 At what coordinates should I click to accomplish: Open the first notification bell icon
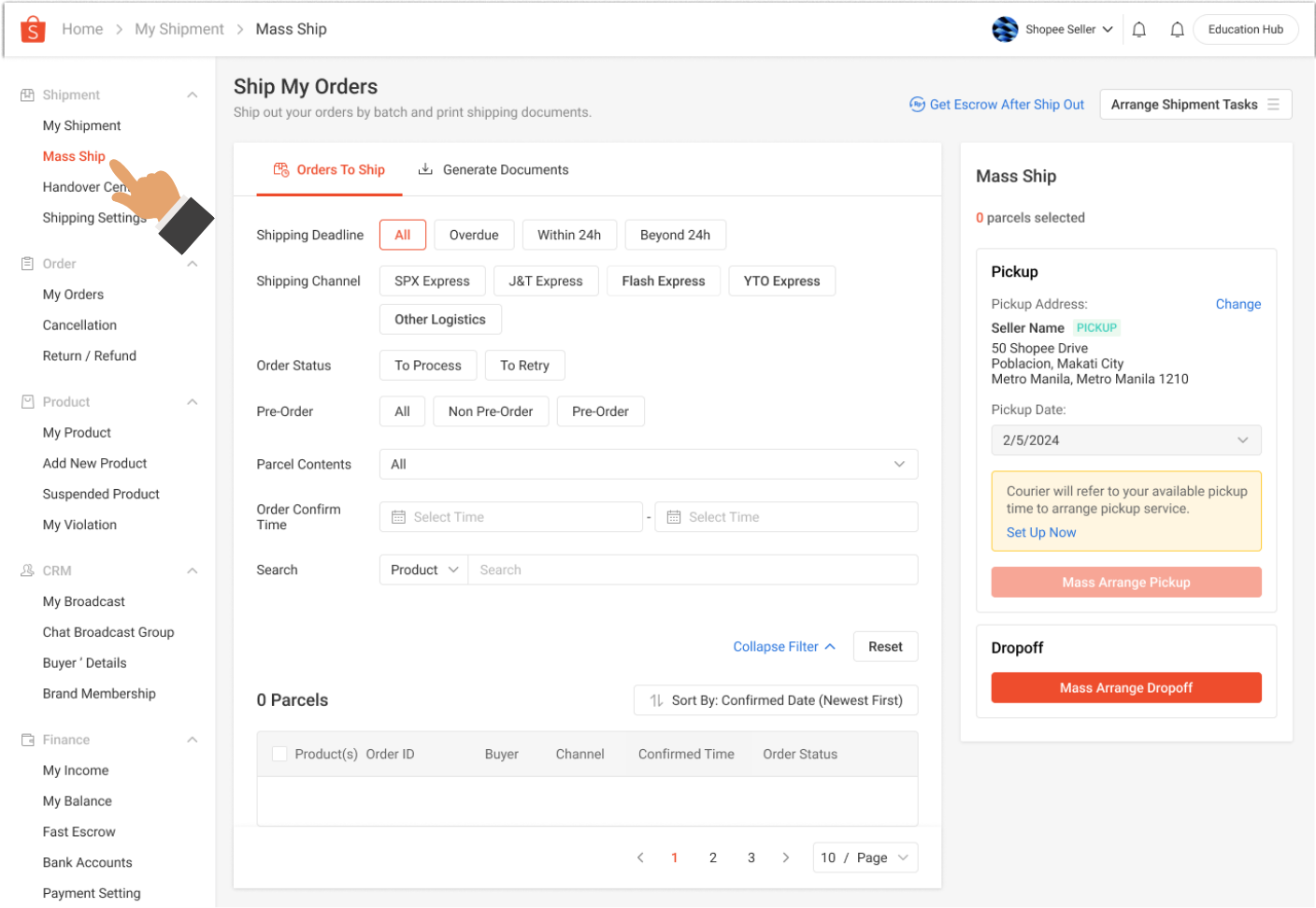click(1138, 30)
